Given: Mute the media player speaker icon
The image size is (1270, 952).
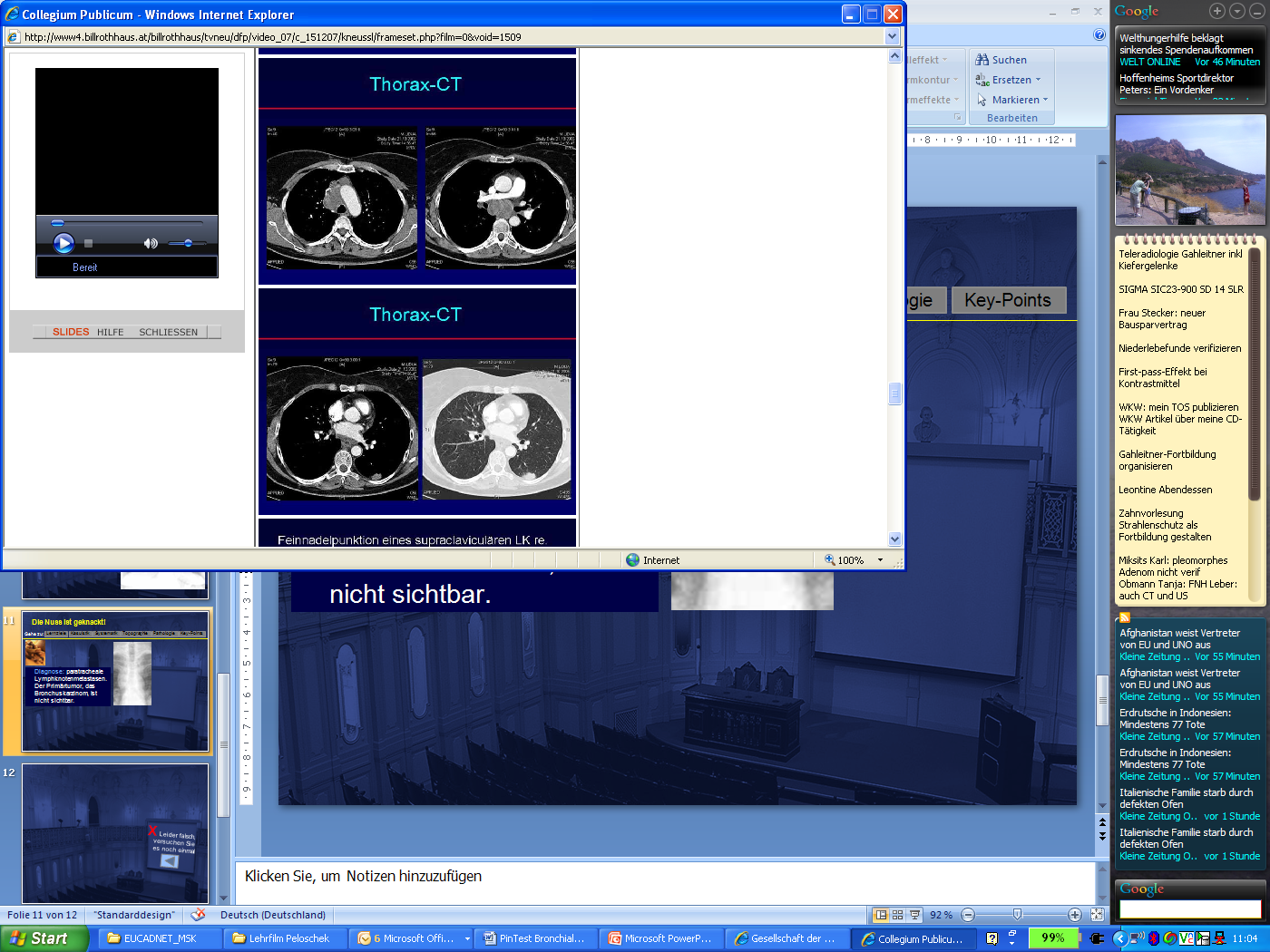Looking at the screenshot, I should pyautogui.click(x=151, y=243).
